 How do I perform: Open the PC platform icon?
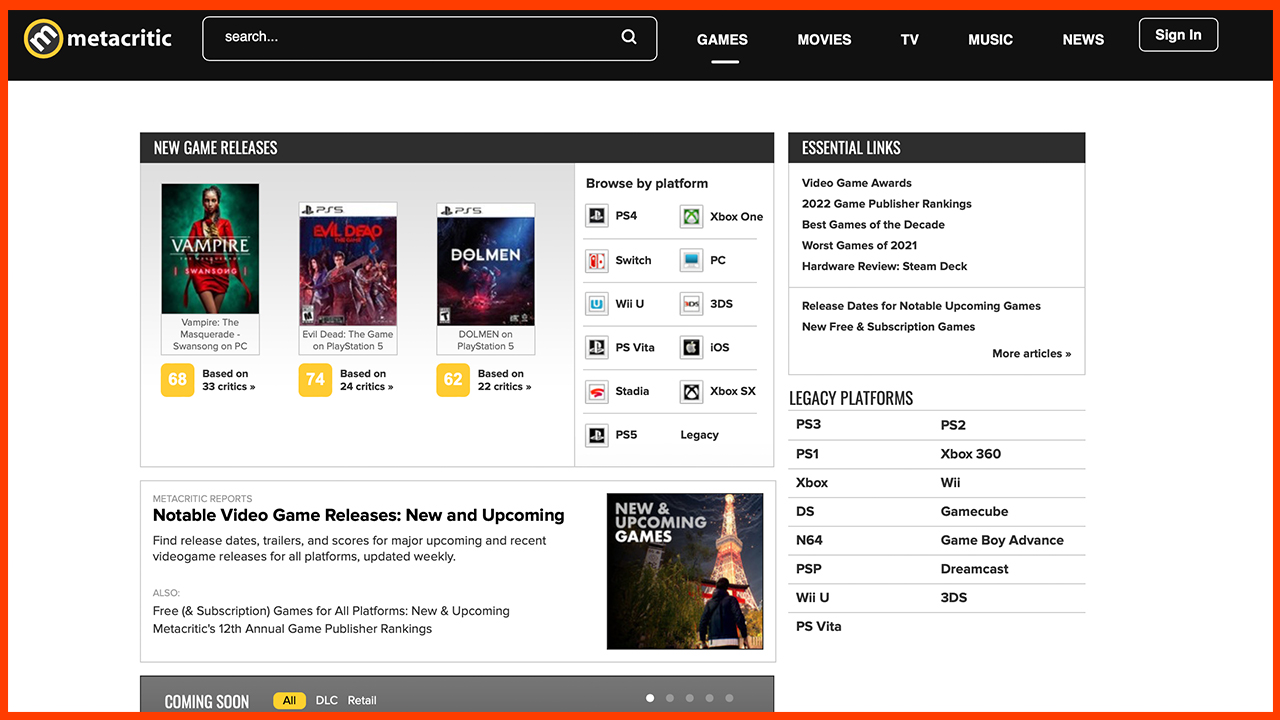[691, 261]
